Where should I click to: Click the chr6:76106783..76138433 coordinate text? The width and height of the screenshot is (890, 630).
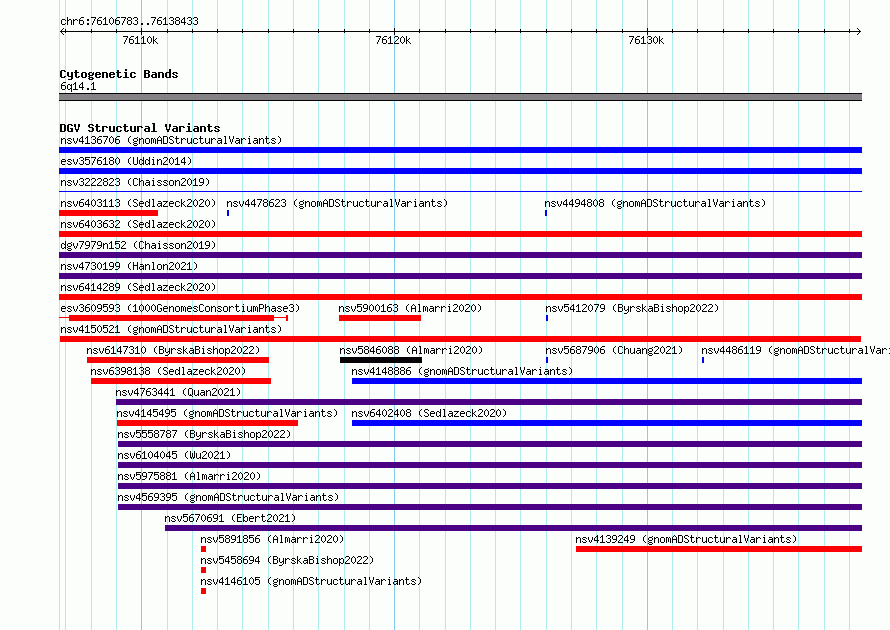coord(129,22)
